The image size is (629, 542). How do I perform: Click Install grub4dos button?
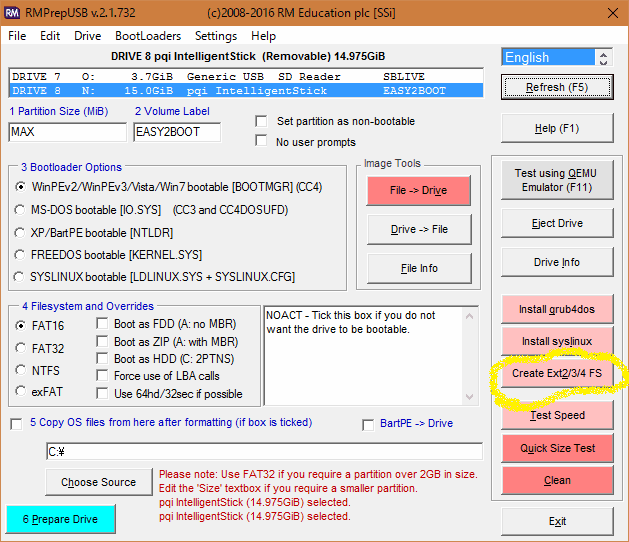[557, 309]
